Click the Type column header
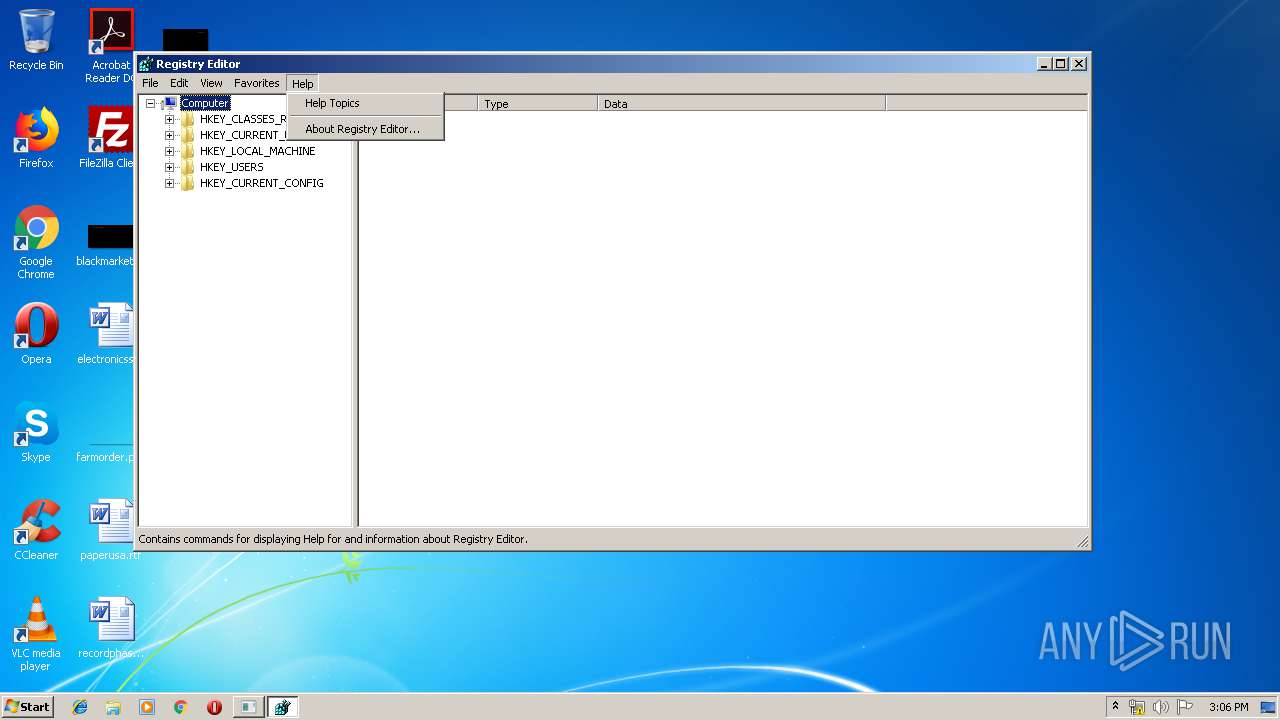1280x720 pixels. 538,104
